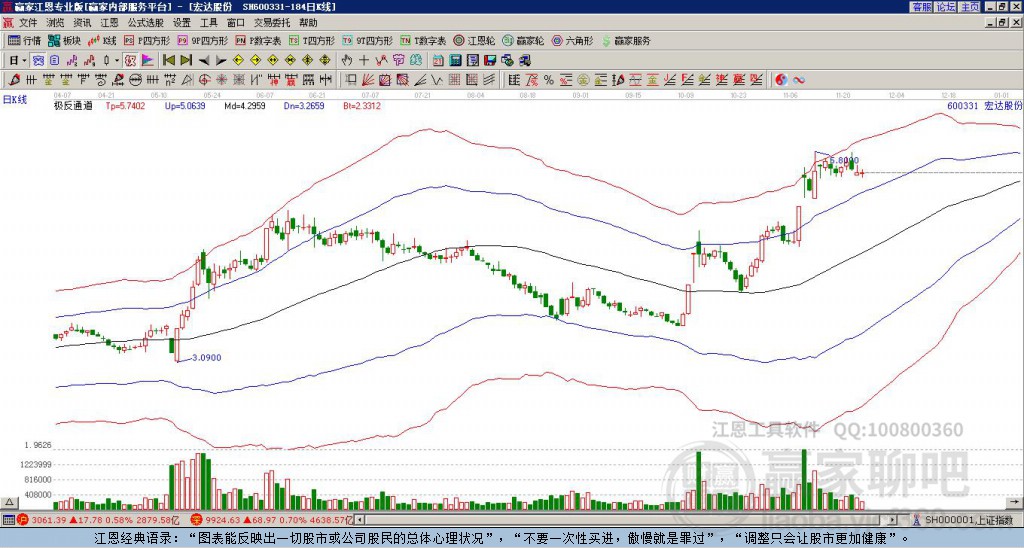The height and width of the screenshot is (548, 1024).
Task: Click the 3.0900 low price marker
Action: tap(206, 357)
